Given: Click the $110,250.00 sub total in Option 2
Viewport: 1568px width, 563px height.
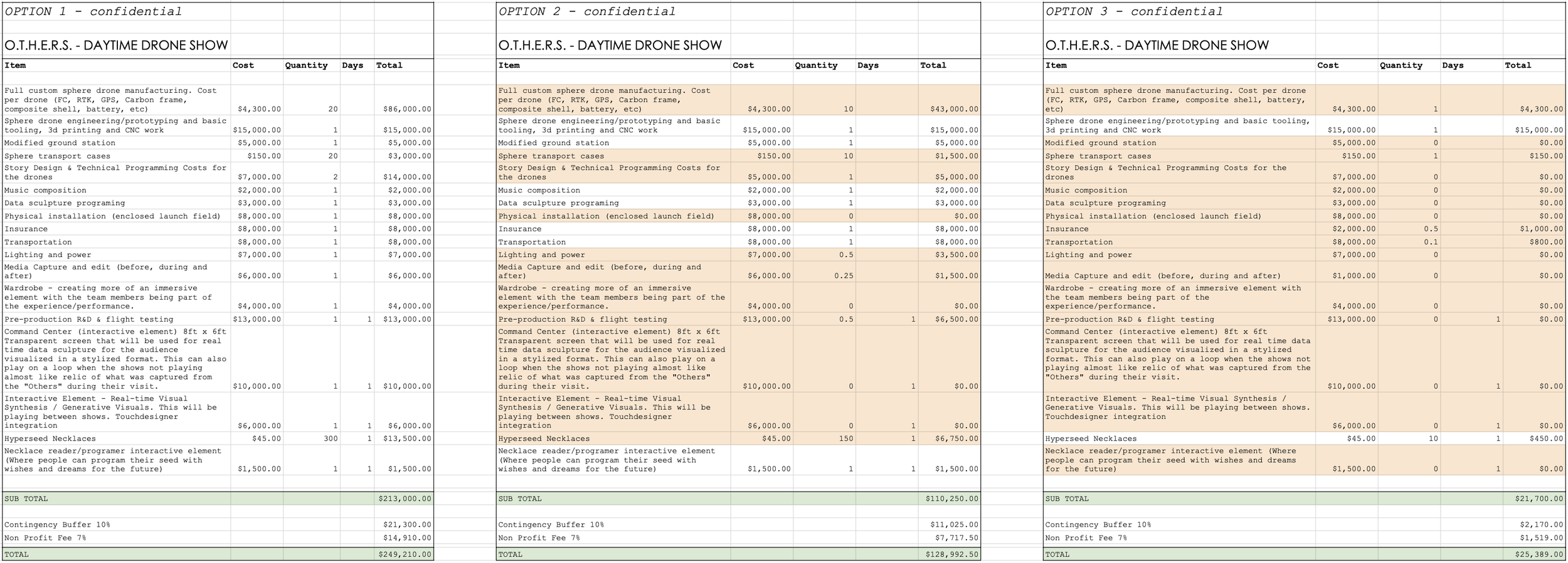Looking at the screenshot, I should 951,499.
